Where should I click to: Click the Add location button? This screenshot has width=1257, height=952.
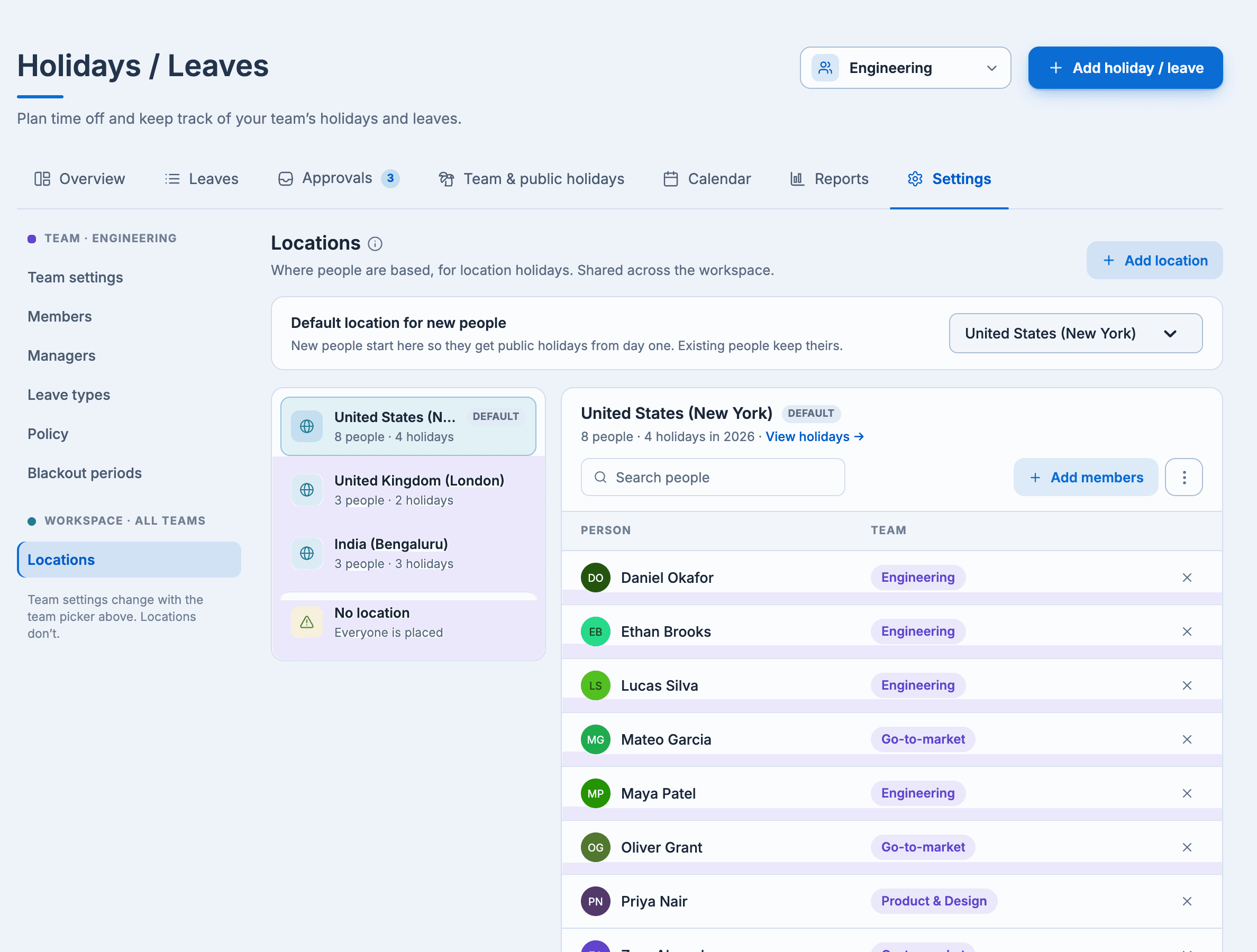1154,260
